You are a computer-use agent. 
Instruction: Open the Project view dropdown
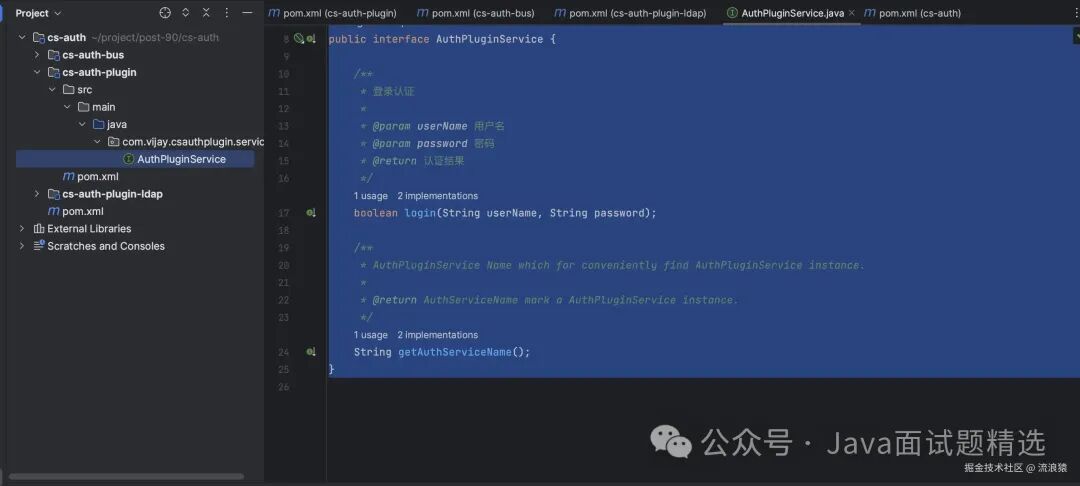[x=39, y=13]
